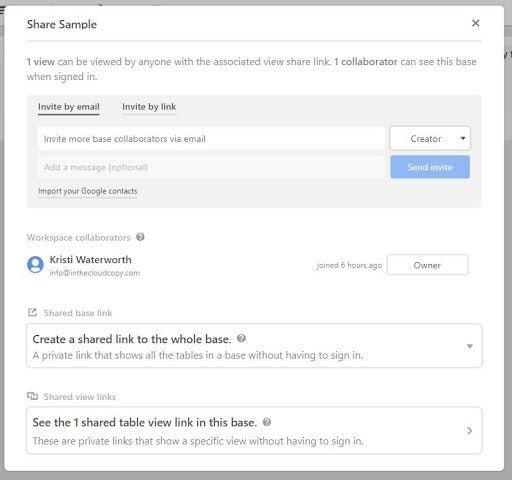
Task: Select the Invite by email tab
Action: [69, 107]
